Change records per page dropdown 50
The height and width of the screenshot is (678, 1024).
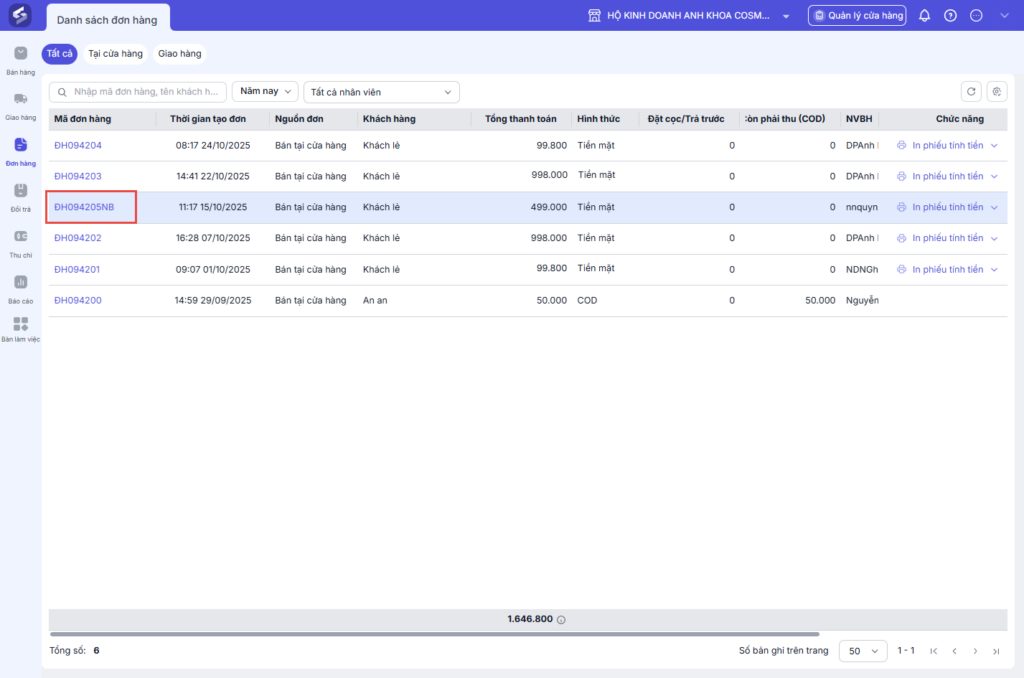pyautogui.click(x=862, y=651)
